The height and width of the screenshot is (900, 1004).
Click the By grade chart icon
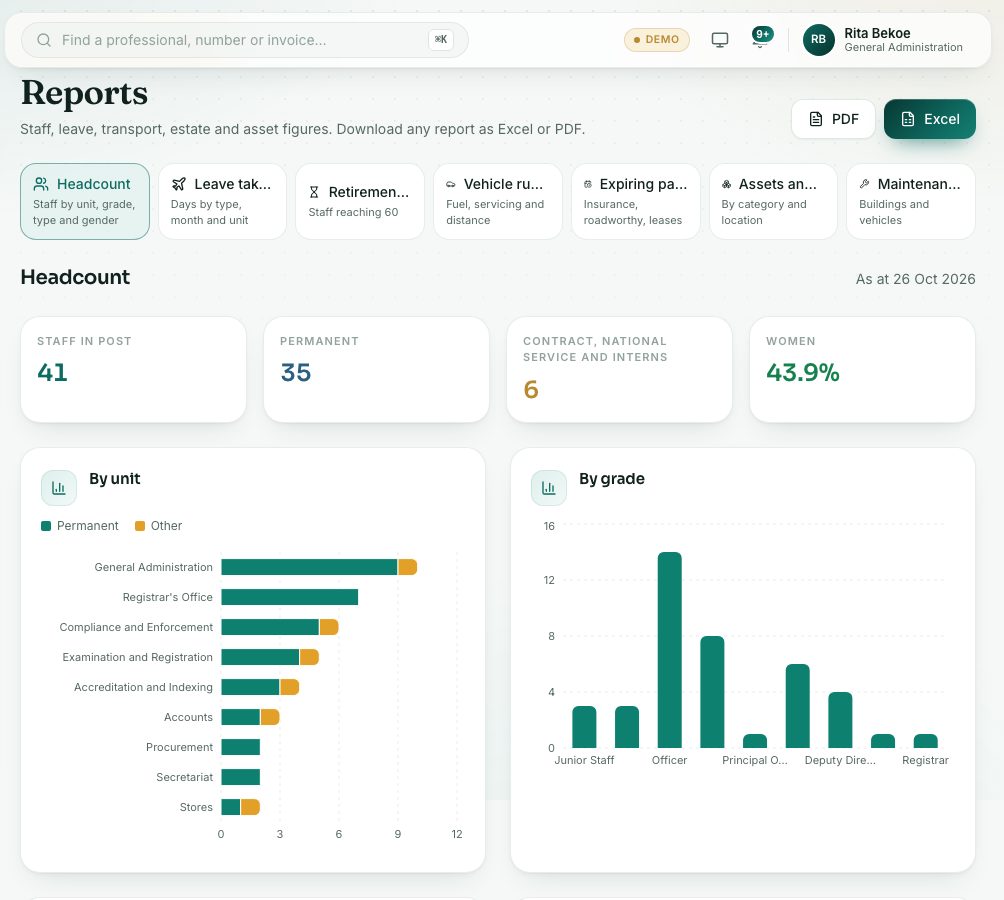(x=549, y=488)
